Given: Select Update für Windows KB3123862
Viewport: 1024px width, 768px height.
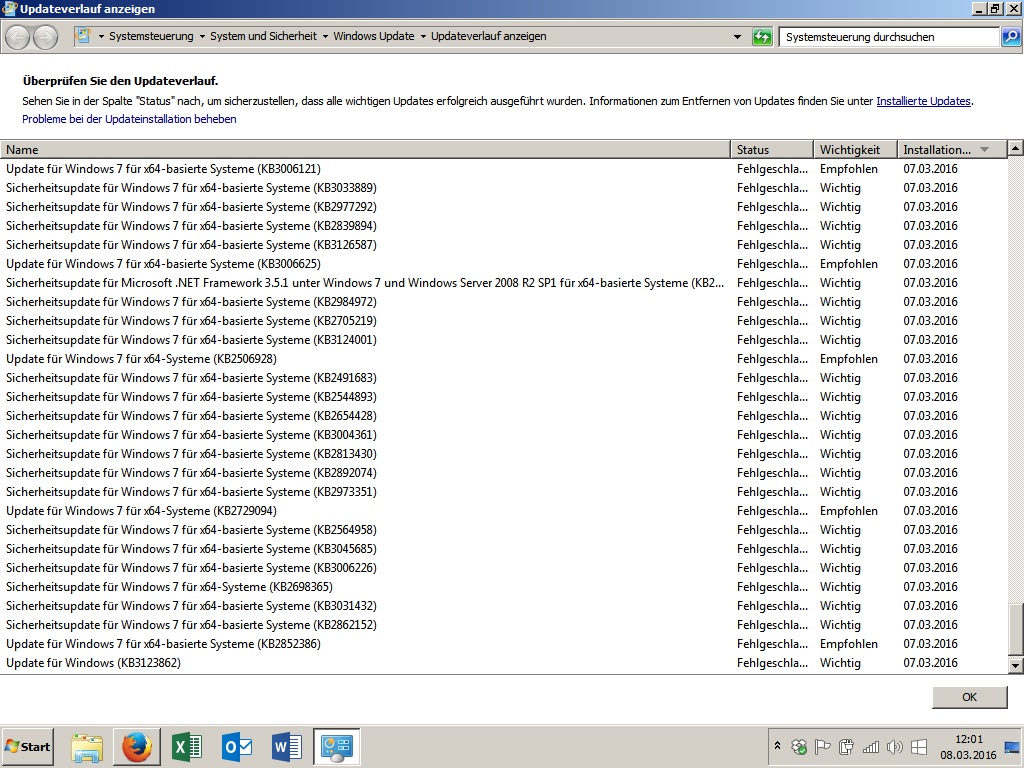Looking at the screenshot, I should pyautogui.click(x=504, y=662).
